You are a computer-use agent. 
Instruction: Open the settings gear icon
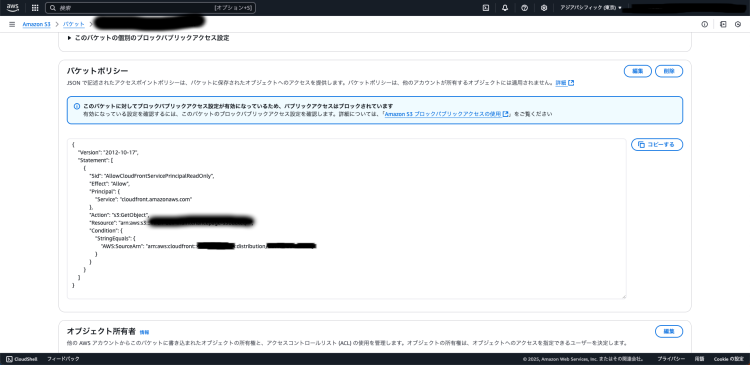coord(544,8)
